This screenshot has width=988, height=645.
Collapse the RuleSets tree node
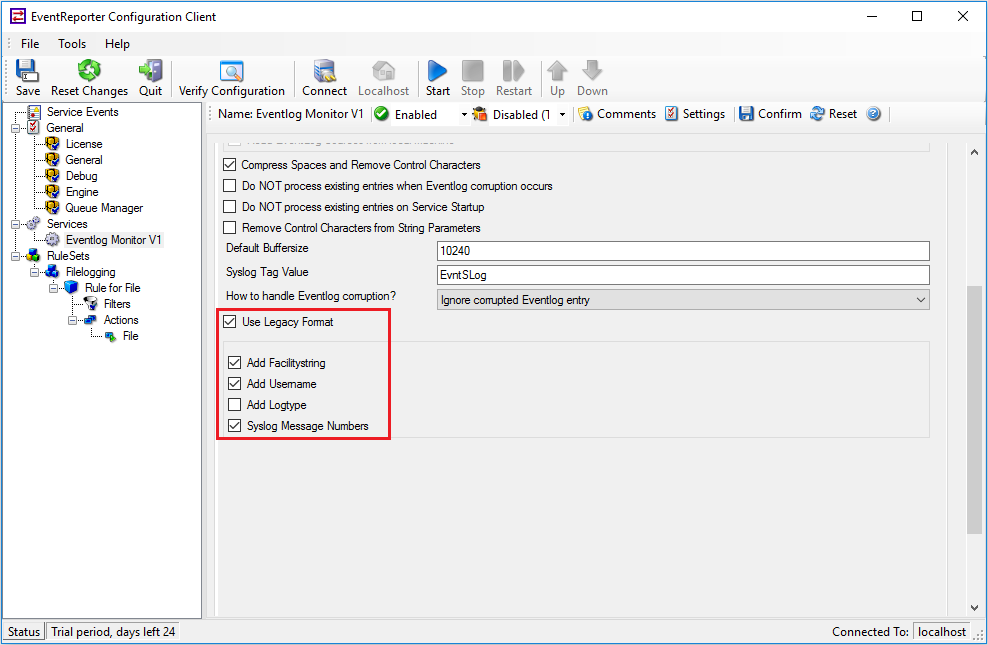point(15,256)
